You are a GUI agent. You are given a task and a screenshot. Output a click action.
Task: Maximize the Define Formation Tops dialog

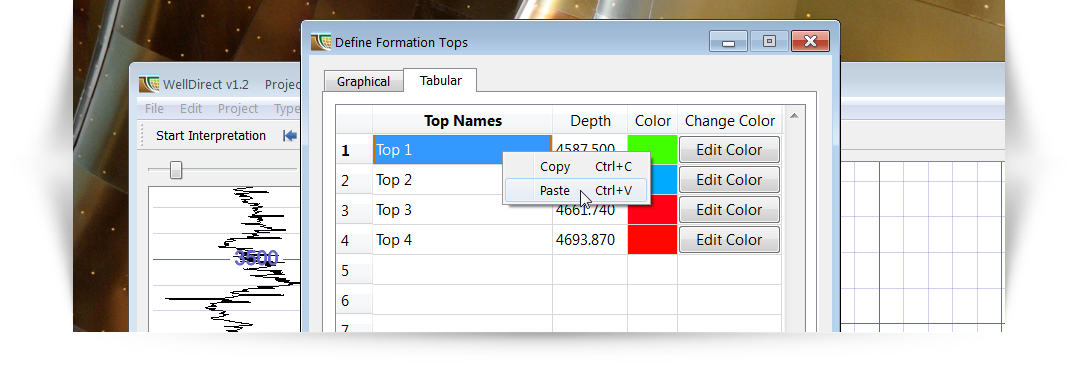coord(769,41)
